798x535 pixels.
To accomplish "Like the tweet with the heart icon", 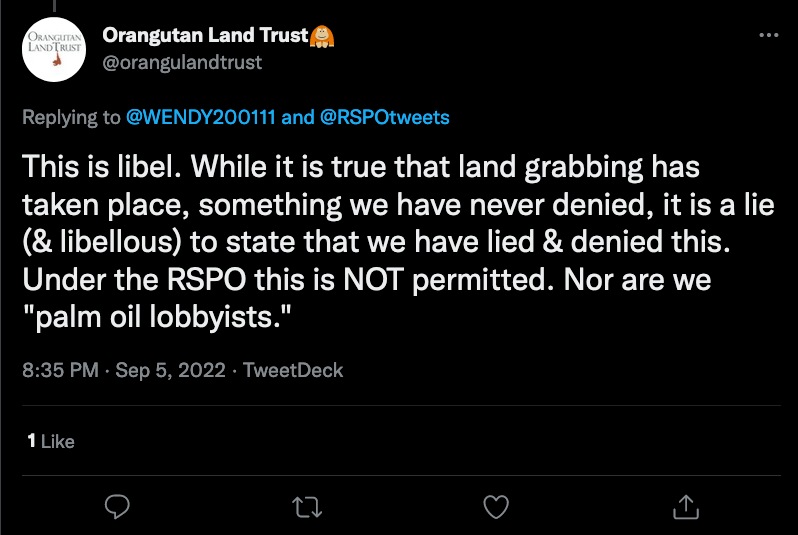I will (x=496, y=506).
